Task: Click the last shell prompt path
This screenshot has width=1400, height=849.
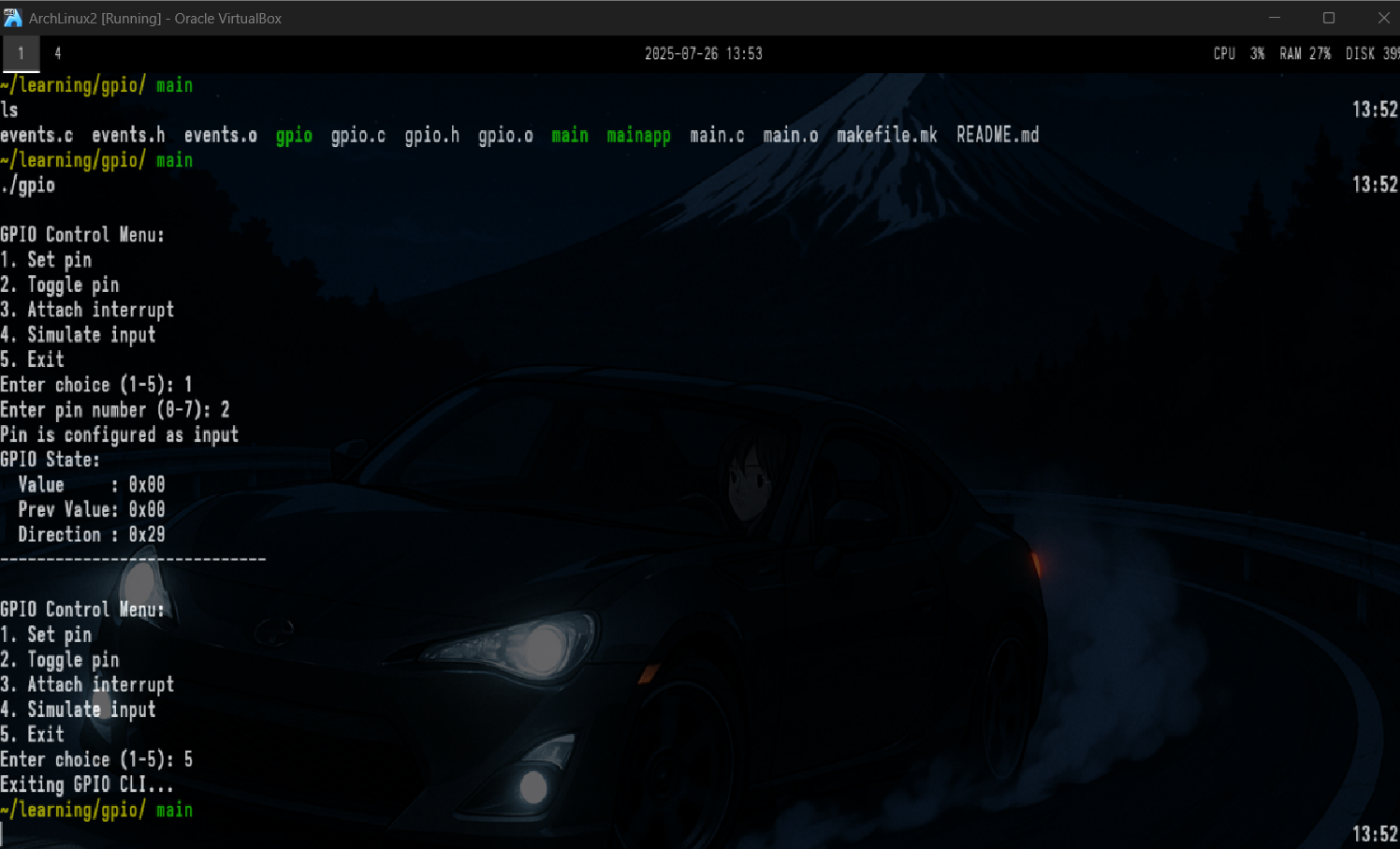Action: point(74,810)
